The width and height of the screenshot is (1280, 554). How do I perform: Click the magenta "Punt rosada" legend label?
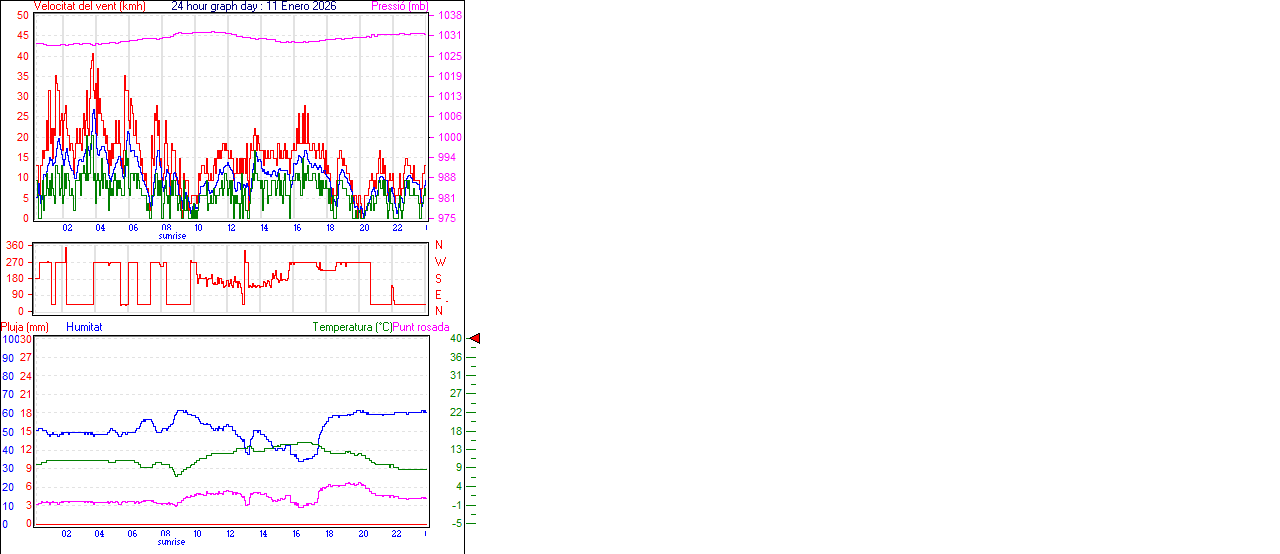pos(421,327)
